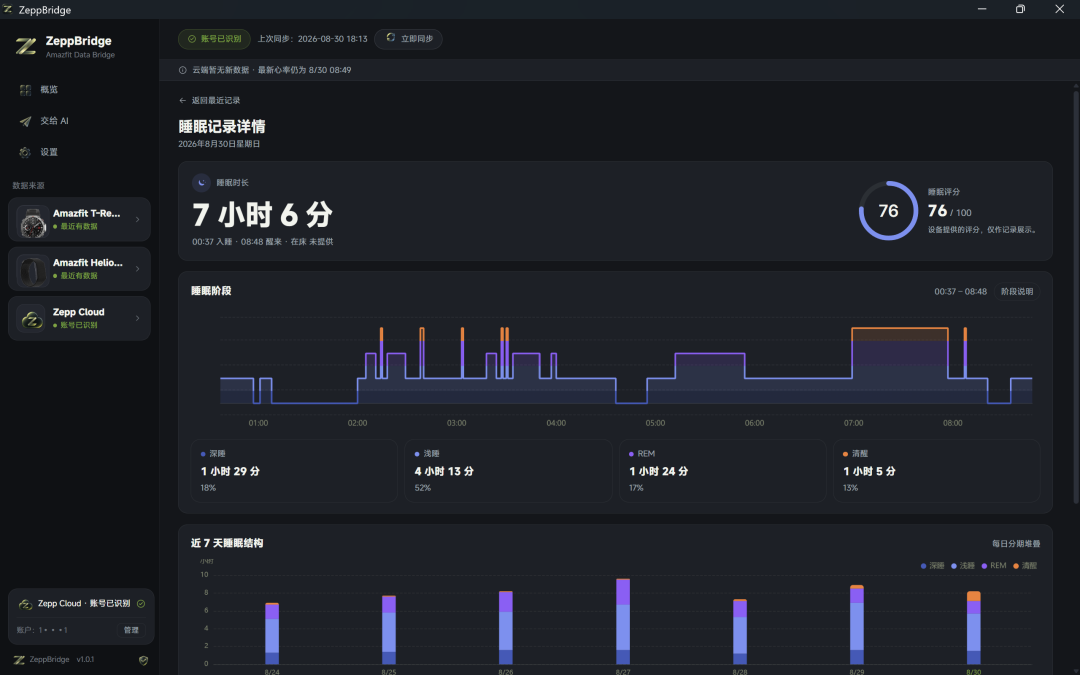Click the 7 小时 6 分 duration text
The image size is (1080, 675).
(262, 215)
